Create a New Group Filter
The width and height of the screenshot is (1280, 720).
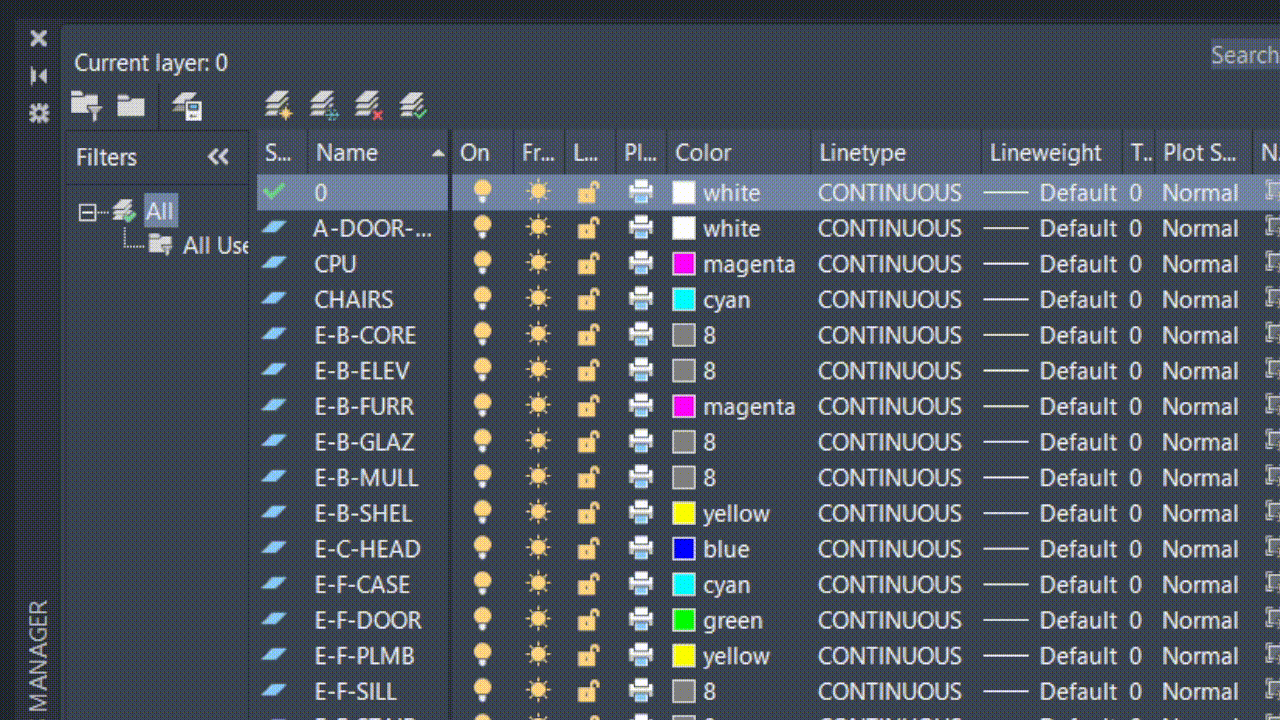131,105
